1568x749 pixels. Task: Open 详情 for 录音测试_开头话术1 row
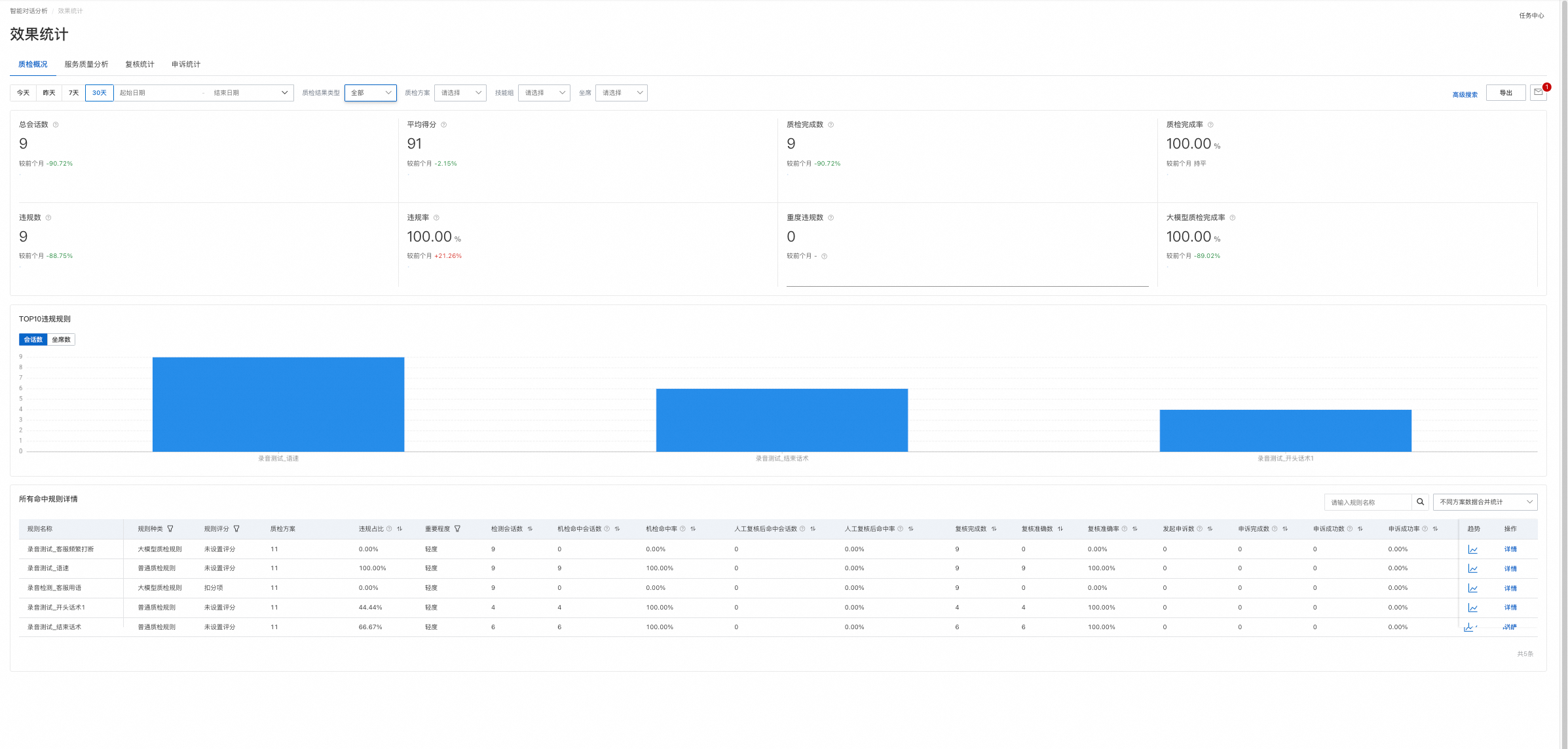[1510, 608]
